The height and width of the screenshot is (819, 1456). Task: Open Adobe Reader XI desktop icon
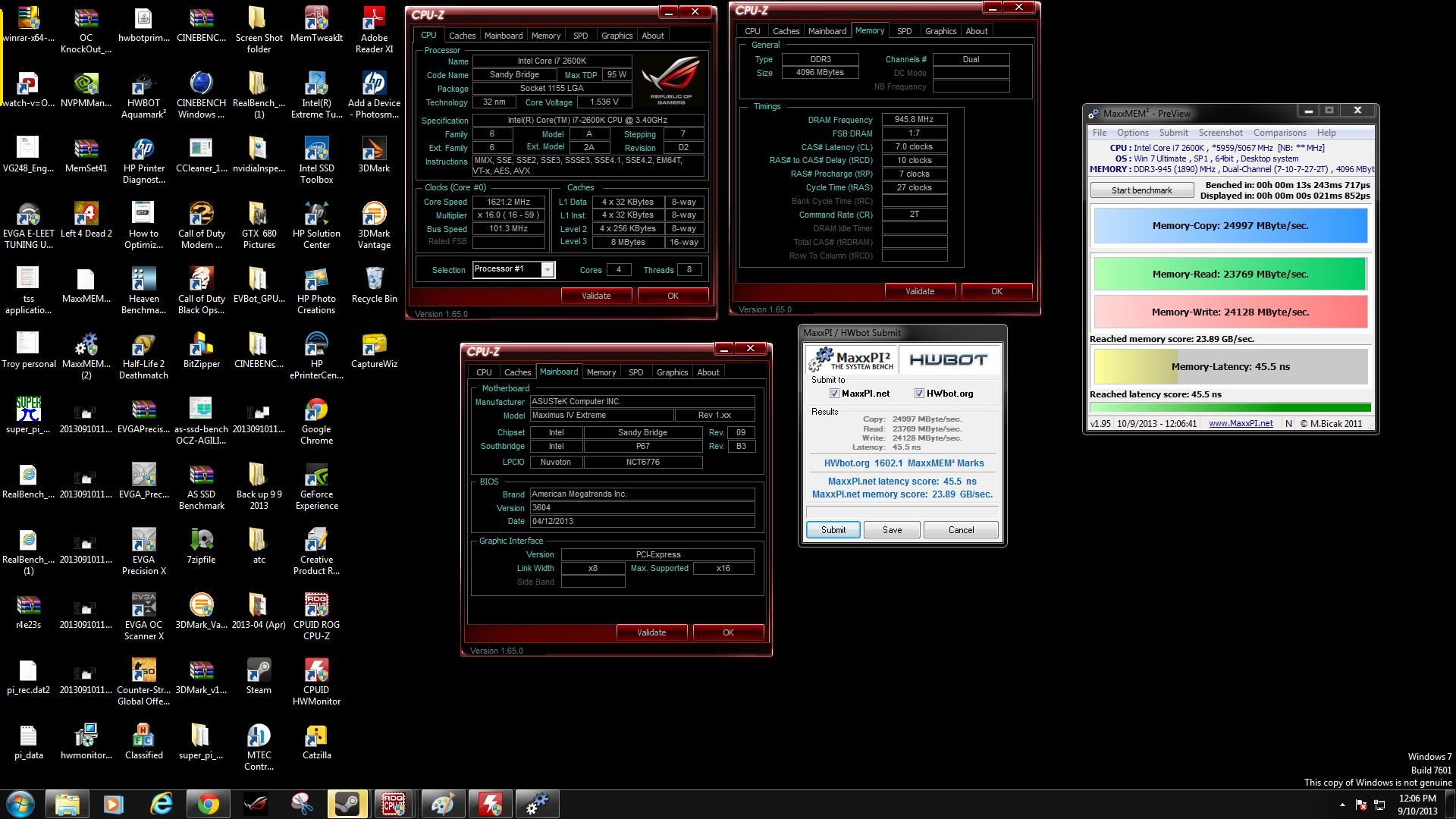pos(374,30)
